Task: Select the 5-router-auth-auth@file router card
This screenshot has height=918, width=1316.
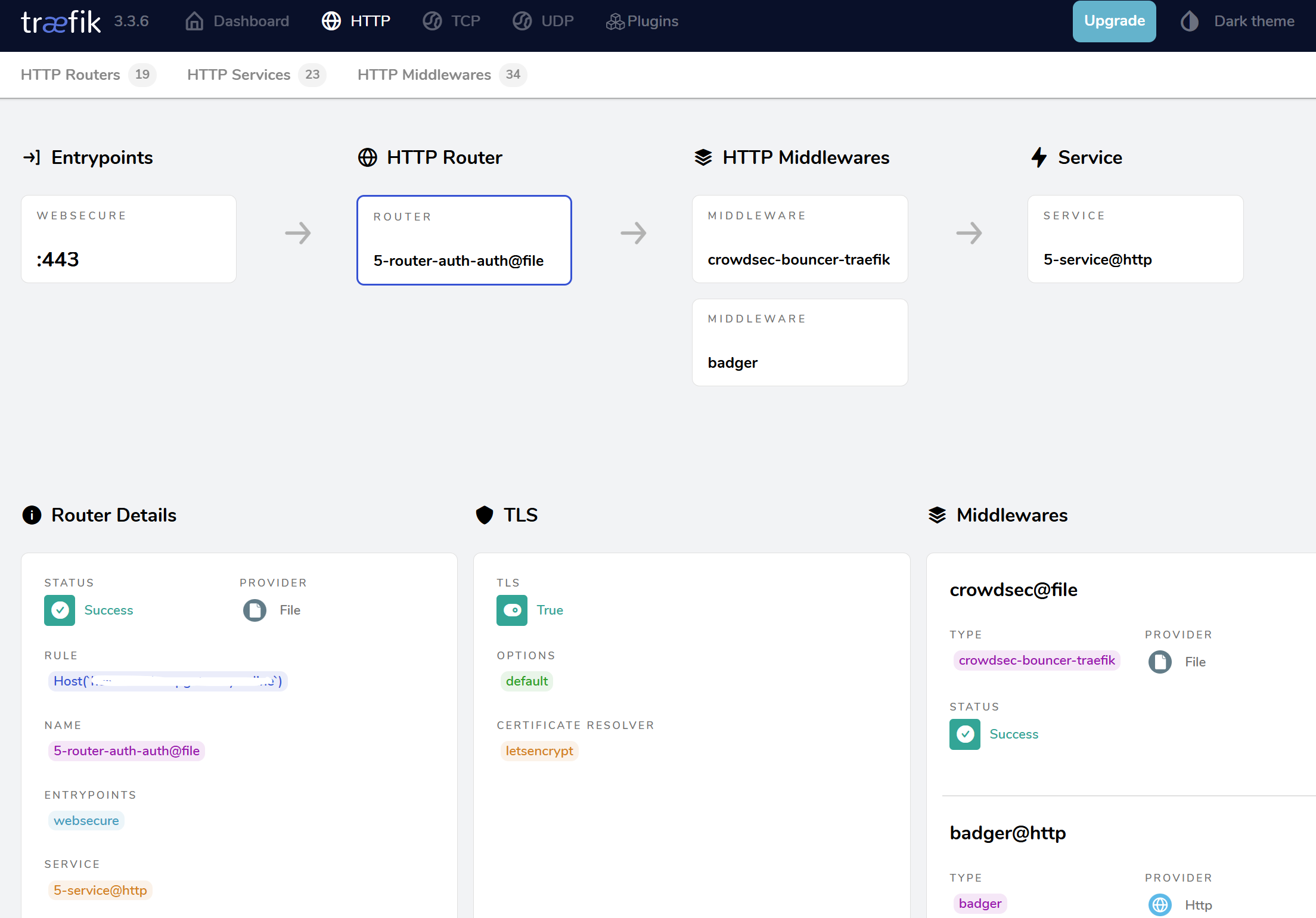Action: [464, 240]
